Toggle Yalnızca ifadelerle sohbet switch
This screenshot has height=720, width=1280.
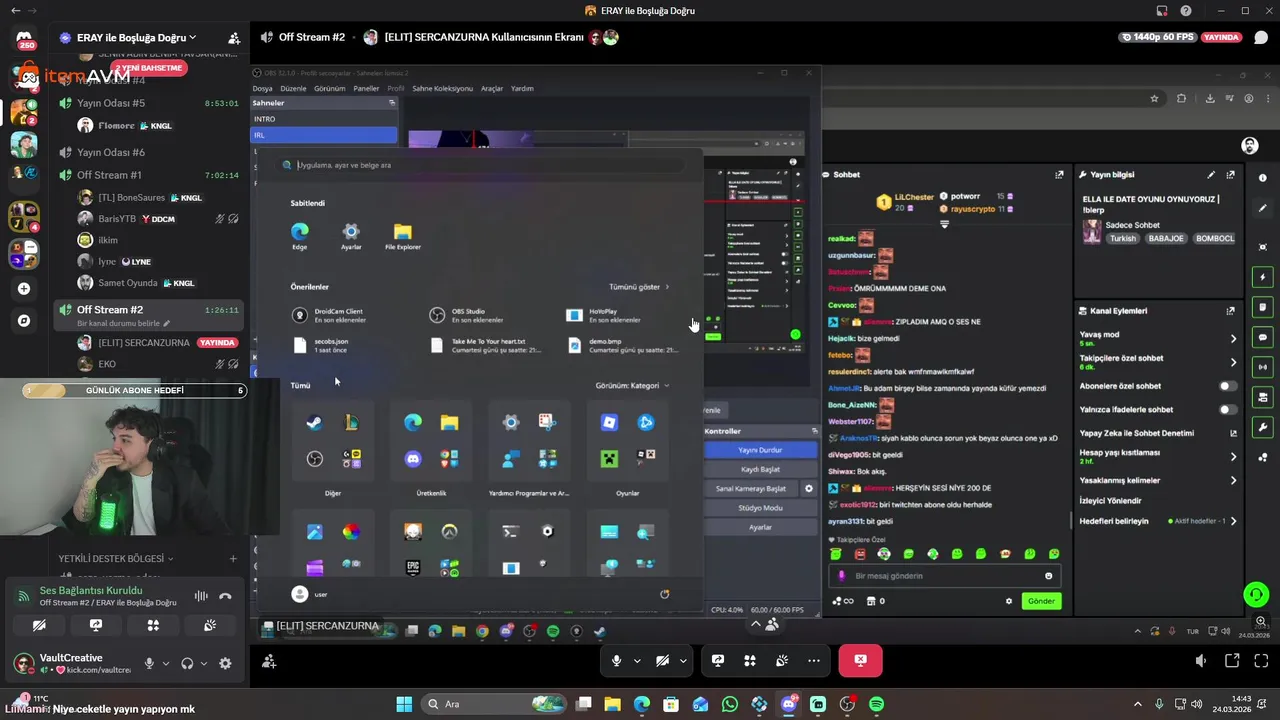(1227, 410)
